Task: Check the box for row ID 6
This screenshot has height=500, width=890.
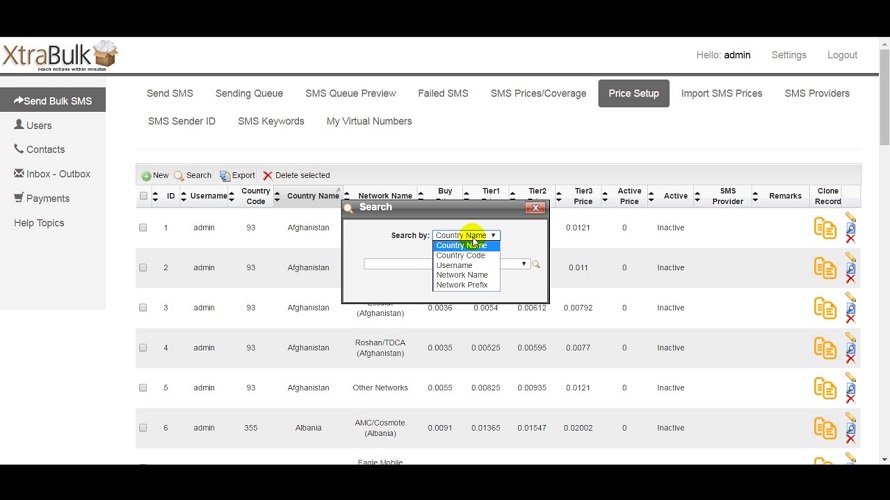Action: [143, 428]
